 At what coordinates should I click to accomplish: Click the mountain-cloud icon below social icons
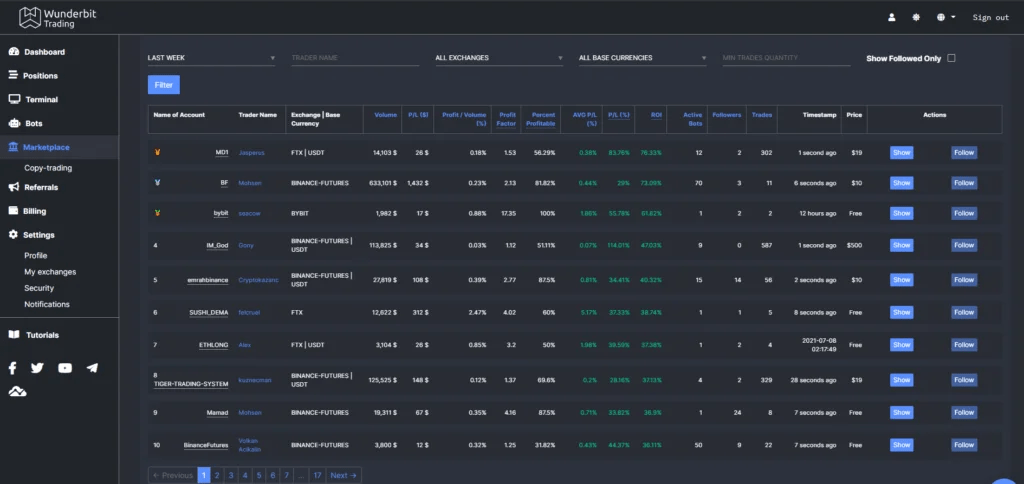point(17,391)
